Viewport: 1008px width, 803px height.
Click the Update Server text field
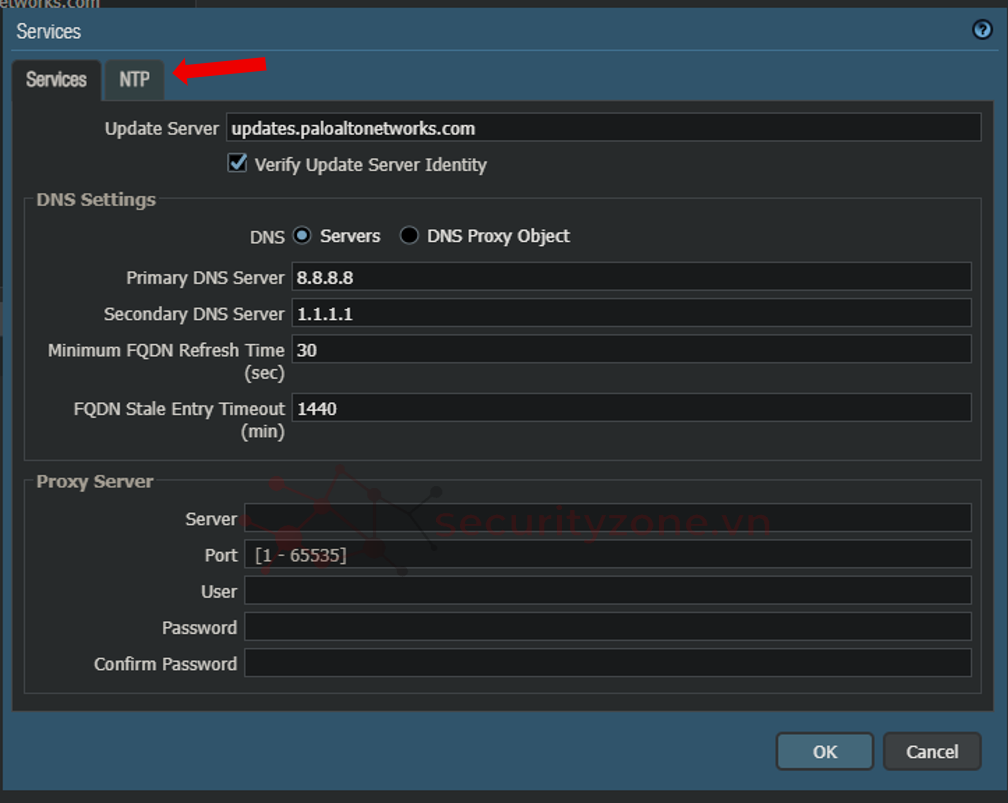click(x=603, y=128)
